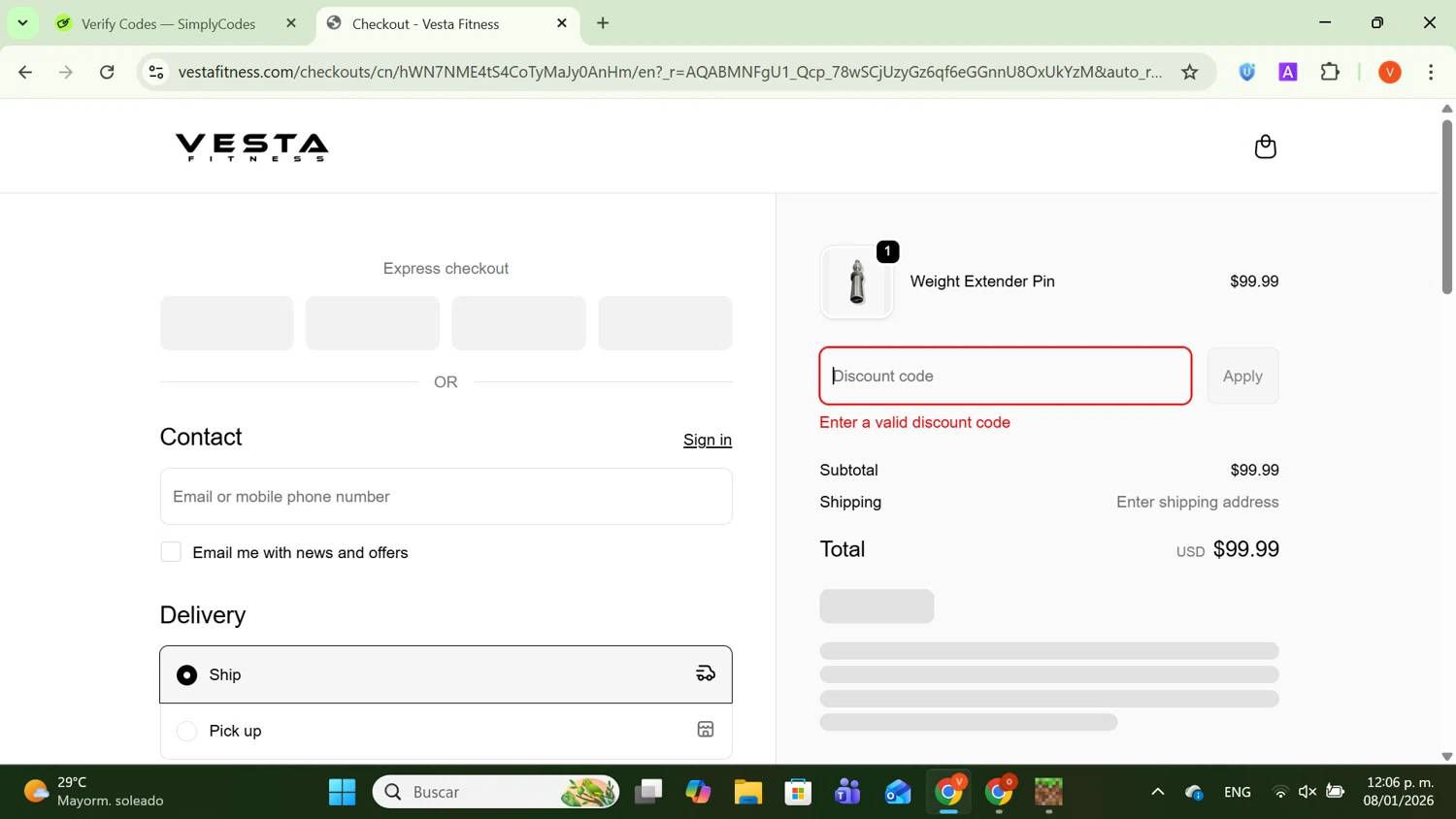Viewport: 1456px width, 819px height.
Task: View site information icon in address bar
Action: (156, 72)
